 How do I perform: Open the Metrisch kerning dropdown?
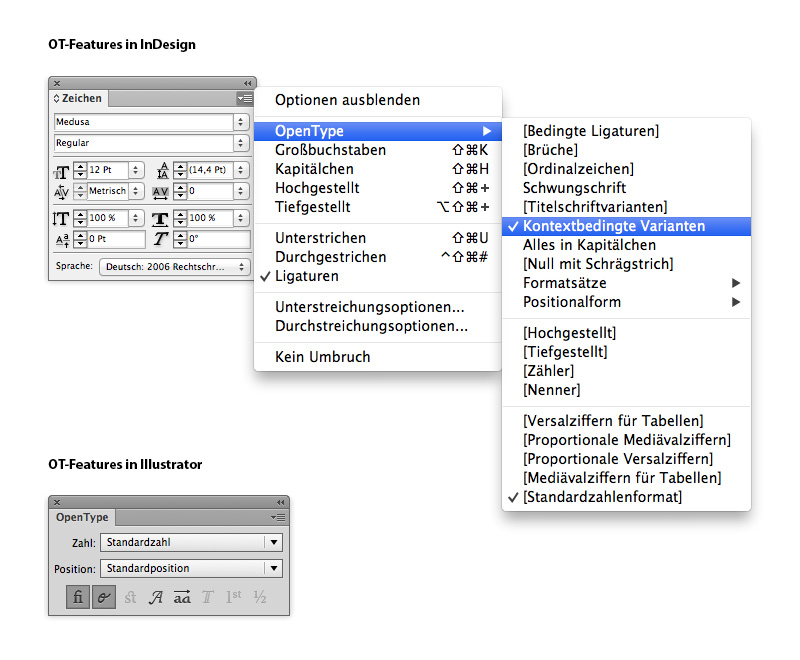tap(135, 191)
